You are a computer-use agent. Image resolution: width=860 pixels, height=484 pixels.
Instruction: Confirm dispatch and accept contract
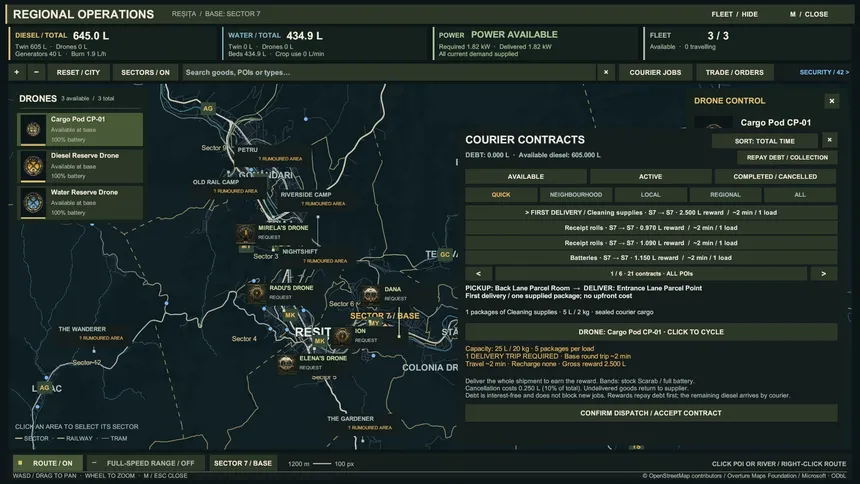[x=651, y=413]
